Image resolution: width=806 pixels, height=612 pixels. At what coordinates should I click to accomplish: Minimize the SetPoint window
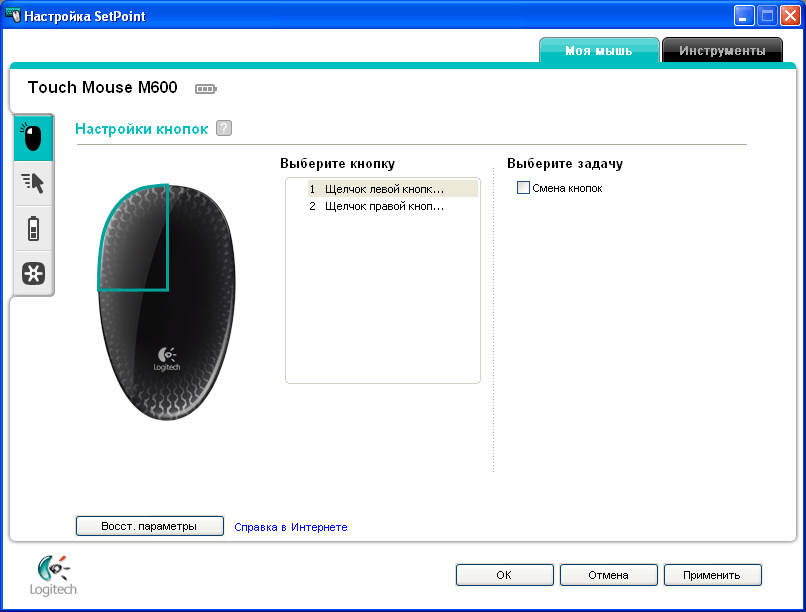point(744,16)
